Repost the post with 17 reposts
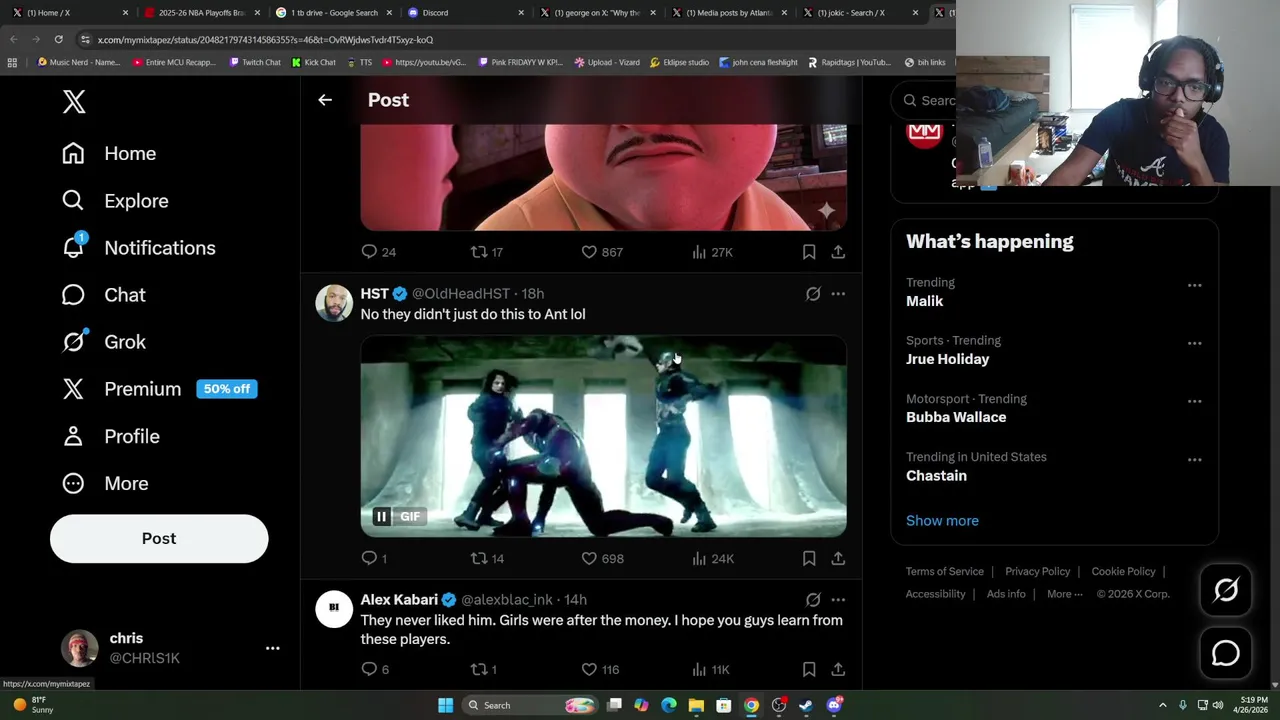This screenshot has width=1280, height=720. pos(487,252)
